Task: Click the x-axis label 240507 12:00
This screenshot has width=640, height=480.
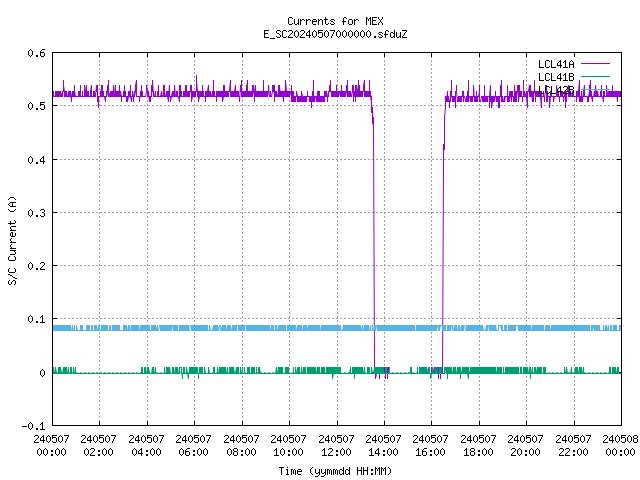Action: click(x=336, y=445)
